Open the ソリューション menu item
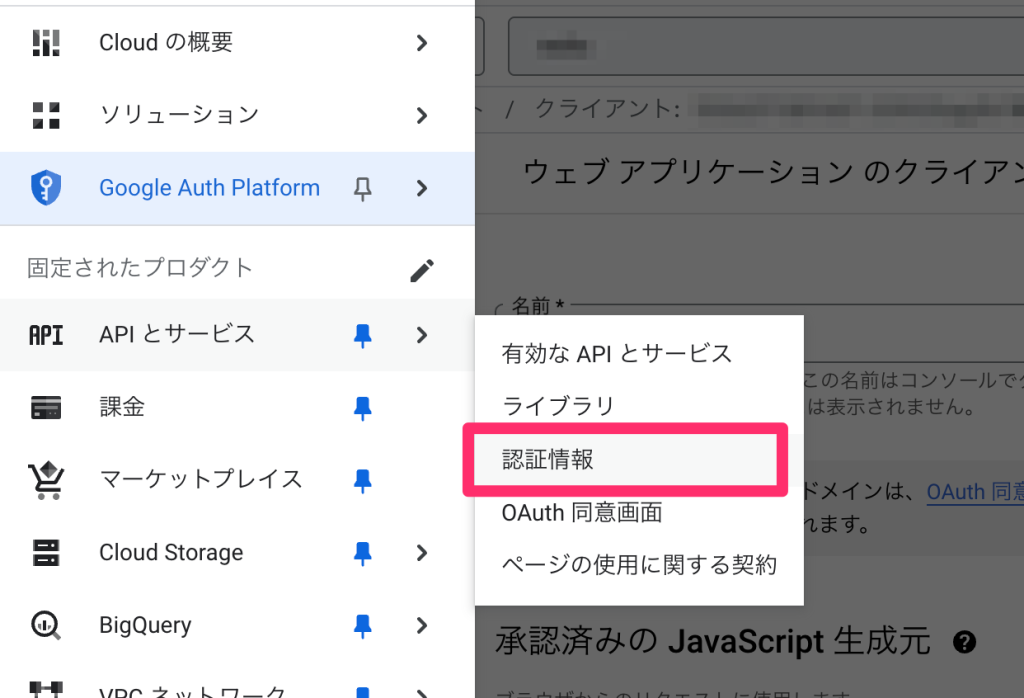This screenshot has height=698, width=1024. tap(237, 116)
